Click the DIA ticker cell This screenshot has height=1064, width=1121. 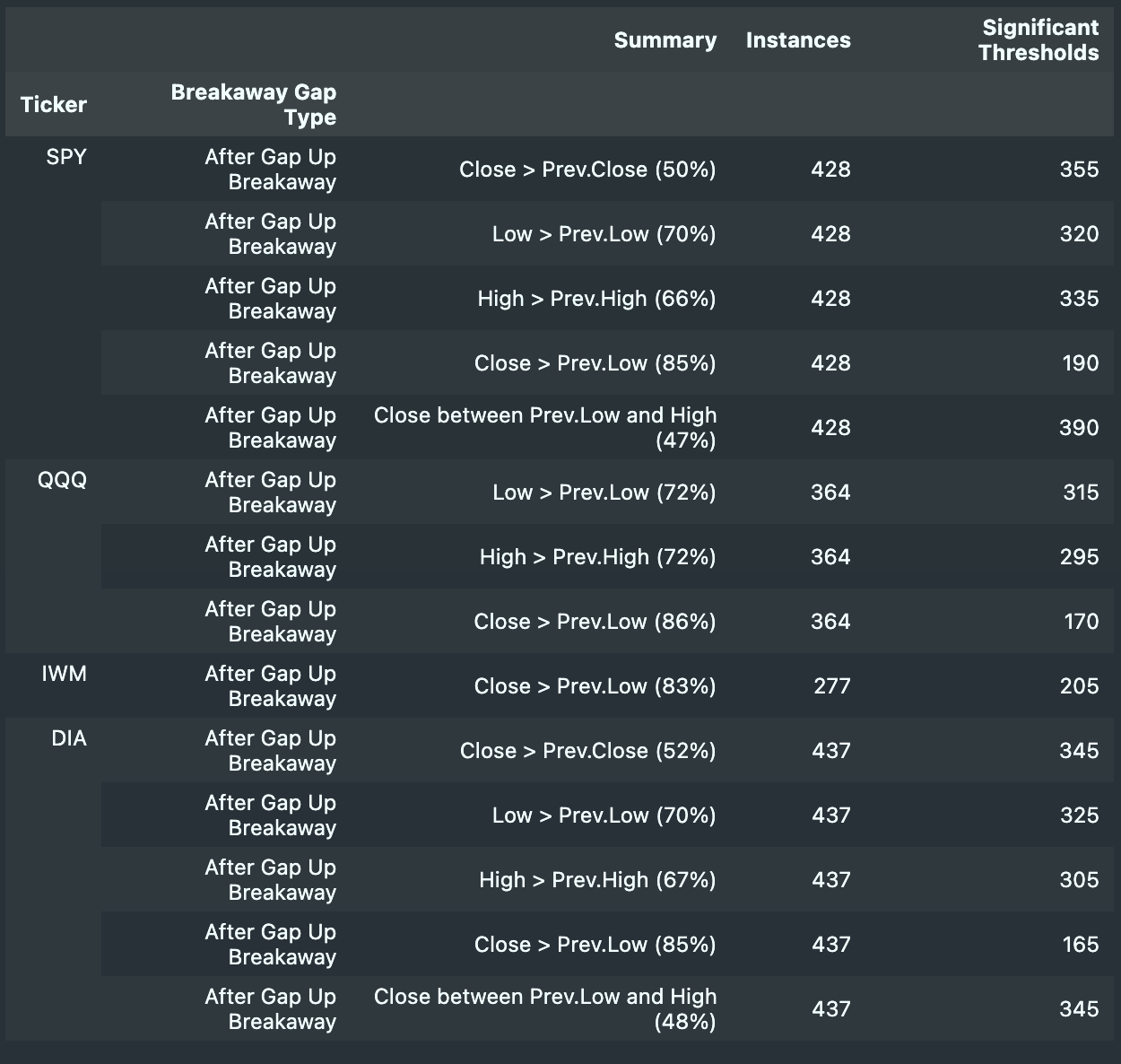coord(69,738)
